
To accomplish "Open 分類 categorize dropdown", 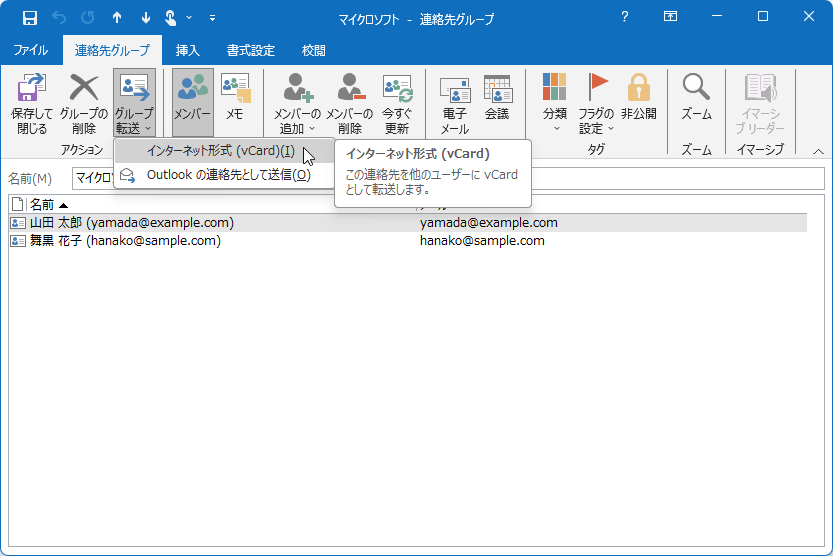I will (x=555, y=104).
